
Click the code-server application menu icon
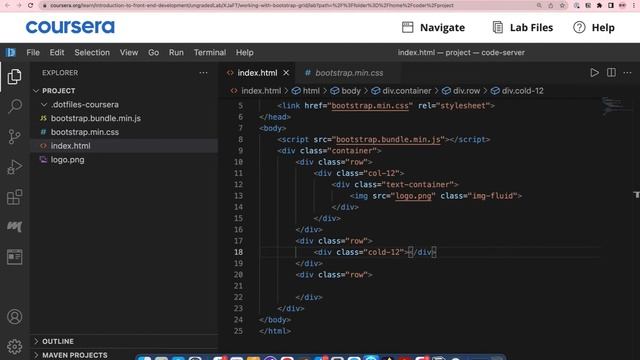[11, 52]
